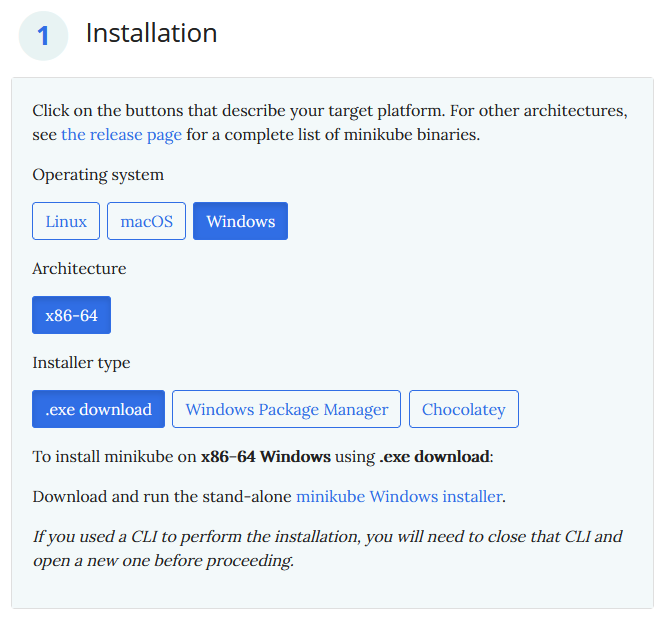Select the Windows operating system button

coord(241,221)
